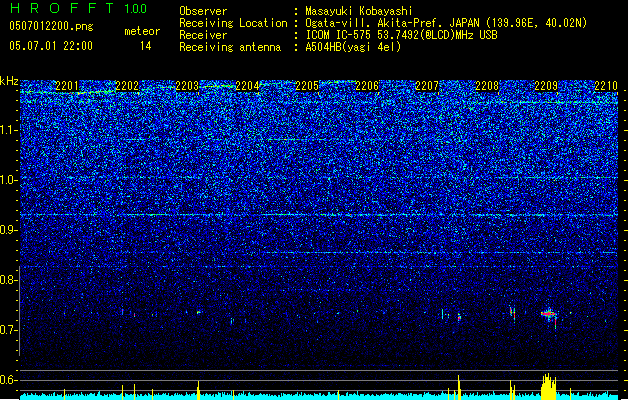The height and width of the screenshot is (400, 629).
Task: Click the 2202 time marker
Action: (x=127, y=86)
